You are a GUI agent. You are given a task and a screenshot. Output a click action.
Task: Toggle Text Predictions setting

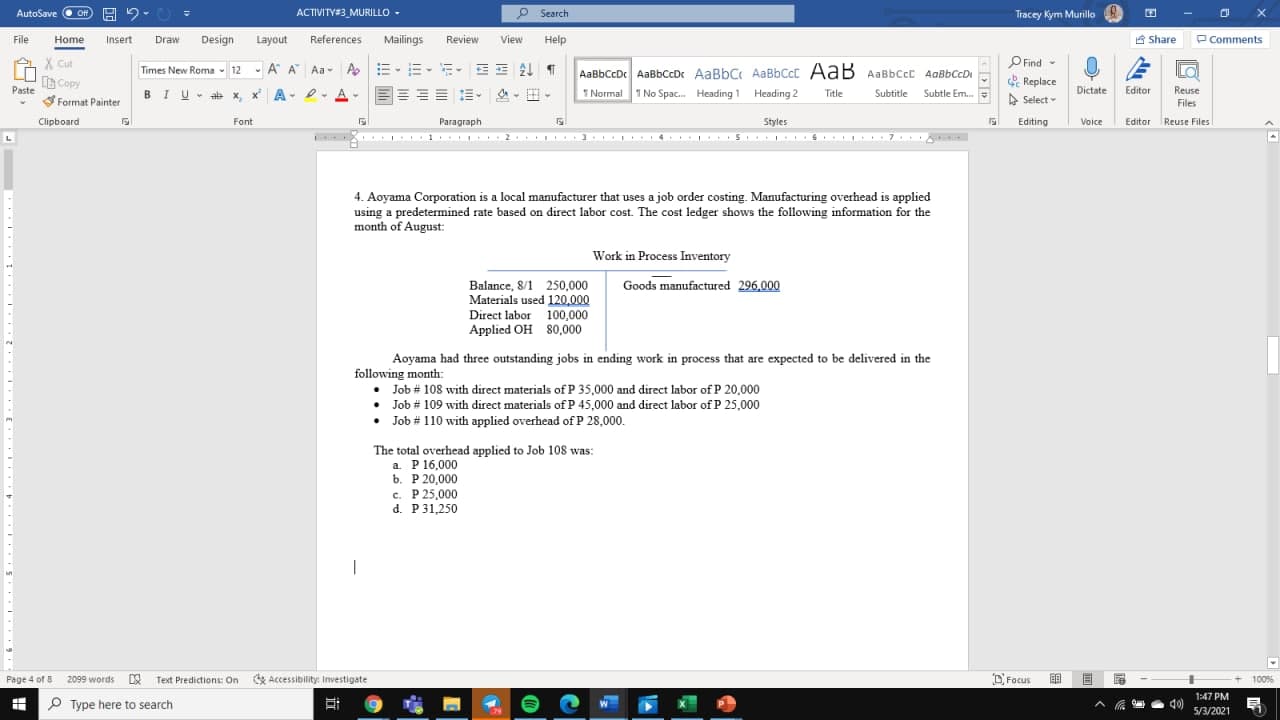(x=197, y=679)
